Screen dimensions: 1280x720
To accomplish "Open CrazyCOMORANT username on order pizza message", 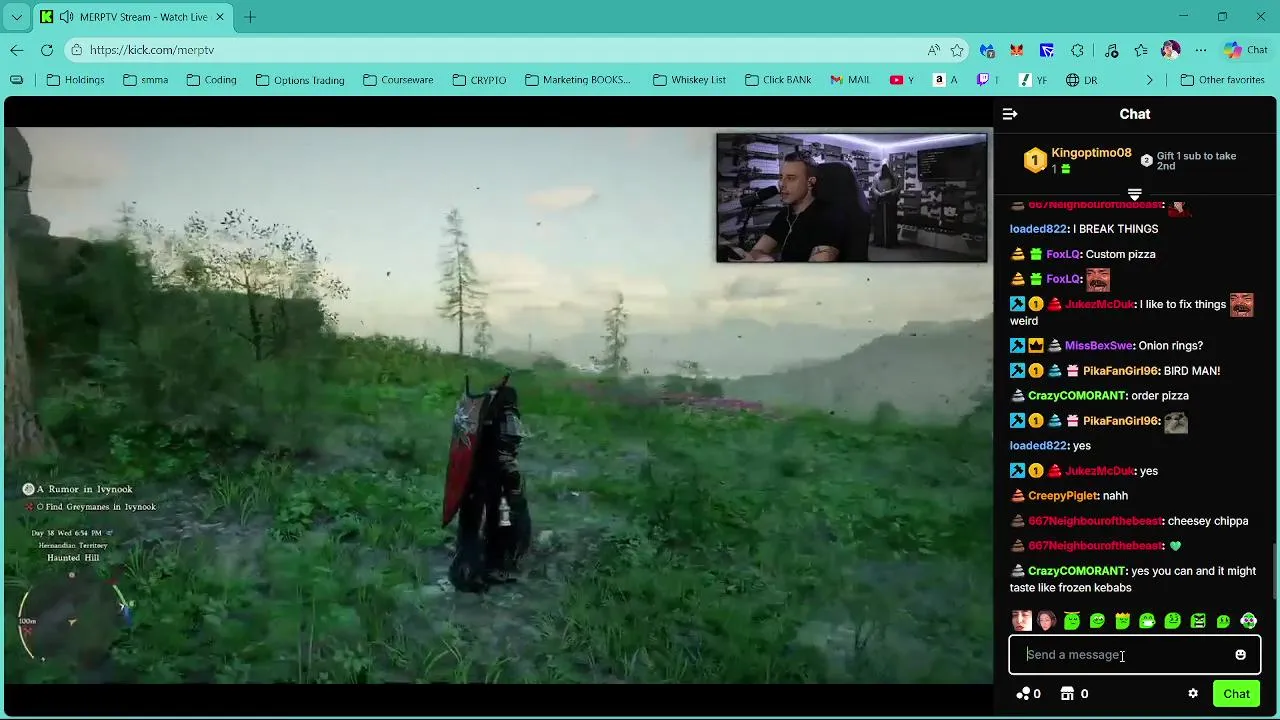I will point(1076,396).
